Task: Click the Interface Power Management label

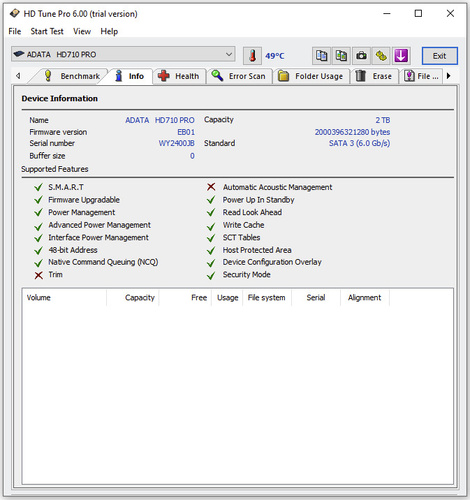Action: 98,238
